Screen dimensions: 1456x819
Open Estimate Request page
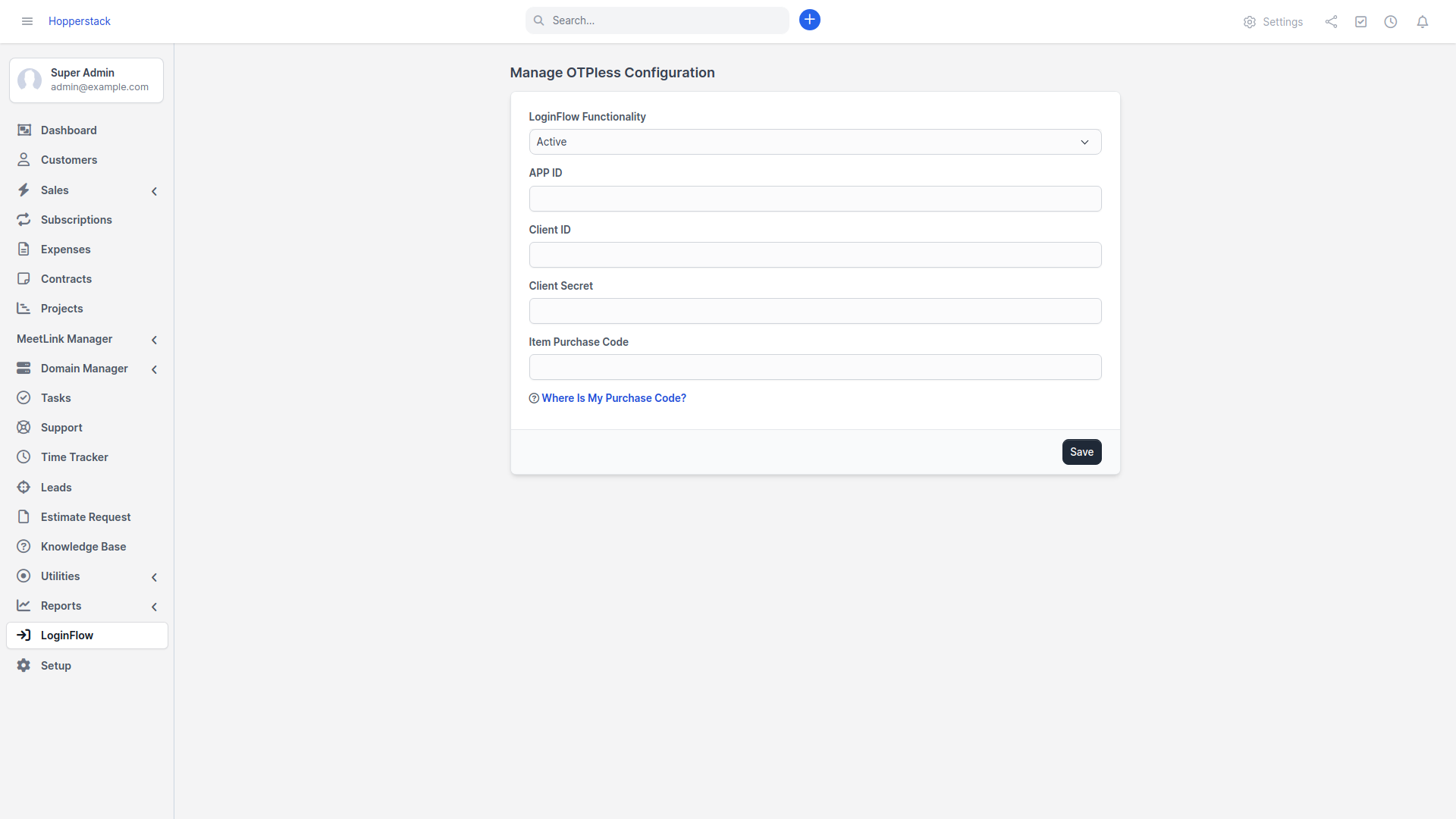(x=87, y=517)
